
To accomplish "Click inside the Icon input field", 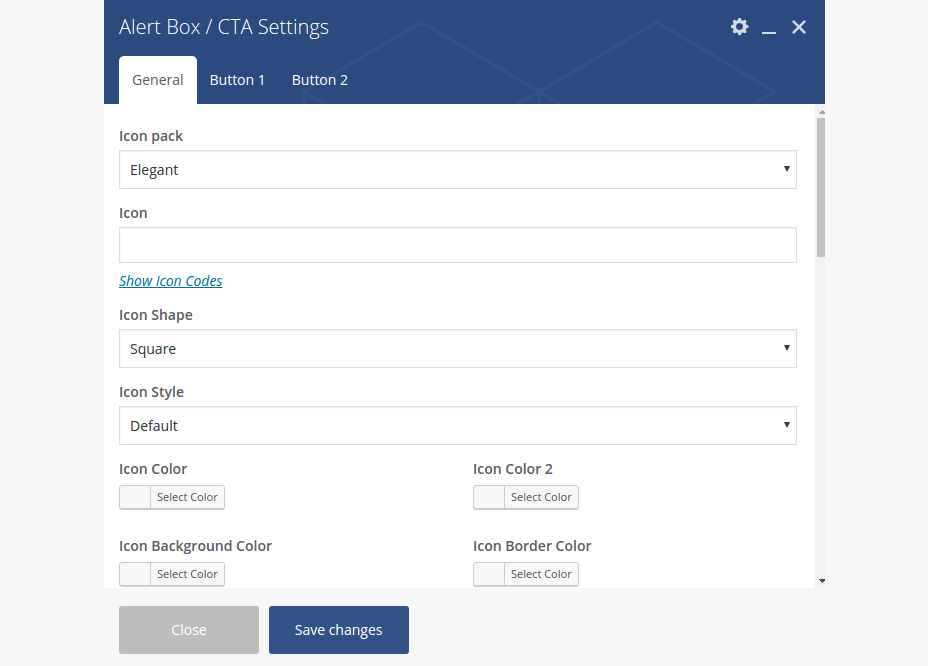I will (457, 245).
